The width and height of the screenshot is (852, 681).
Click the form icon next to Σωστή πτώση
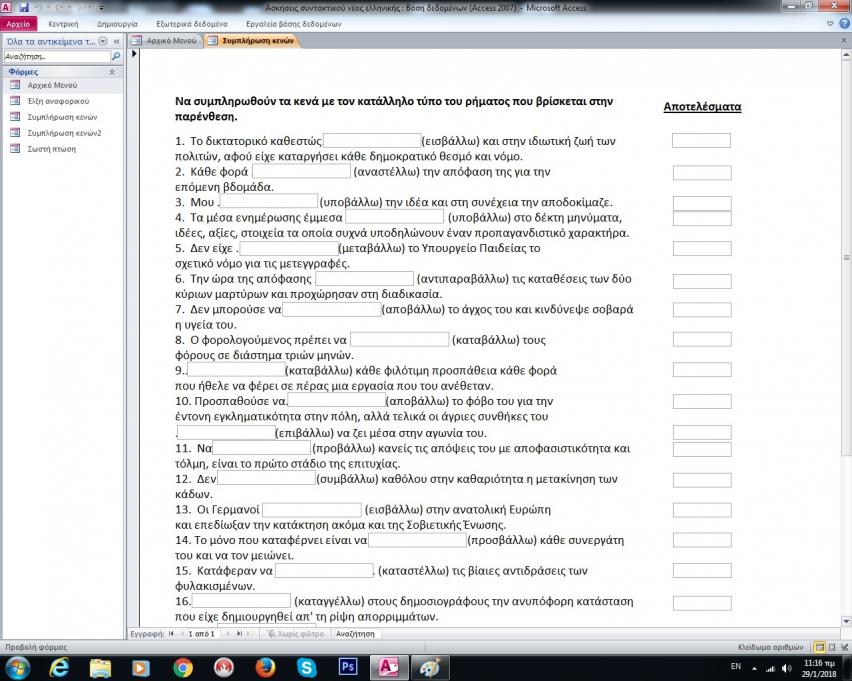(15, 148)
